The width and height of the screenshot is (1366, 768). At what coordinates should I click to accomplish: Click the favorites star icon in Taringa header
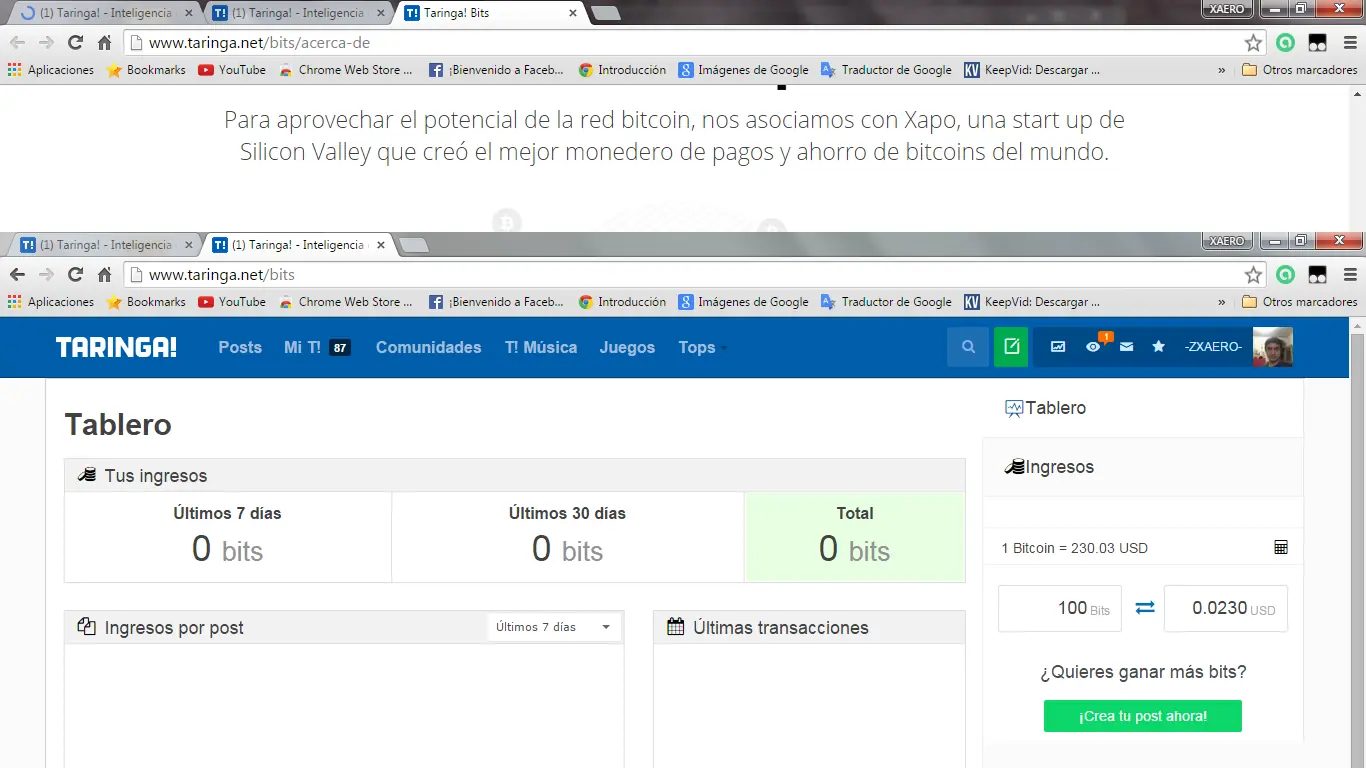tap(1158, 347)
